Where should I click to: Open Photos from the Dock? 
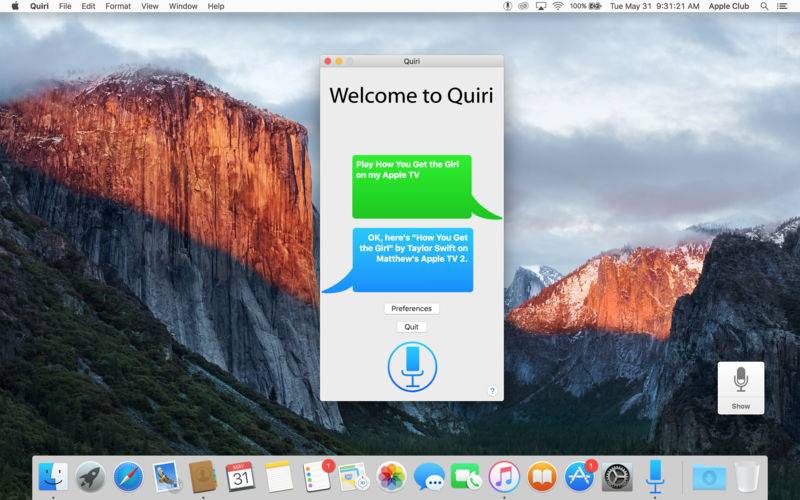pyautogui.click(x=391, y=477)
